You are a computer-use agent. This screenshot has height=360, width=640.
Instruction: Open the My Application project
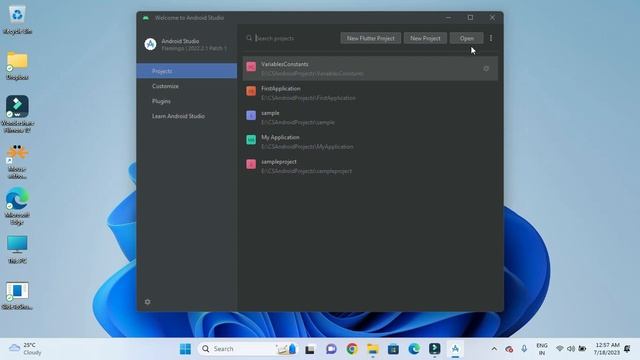pos(370,142)
